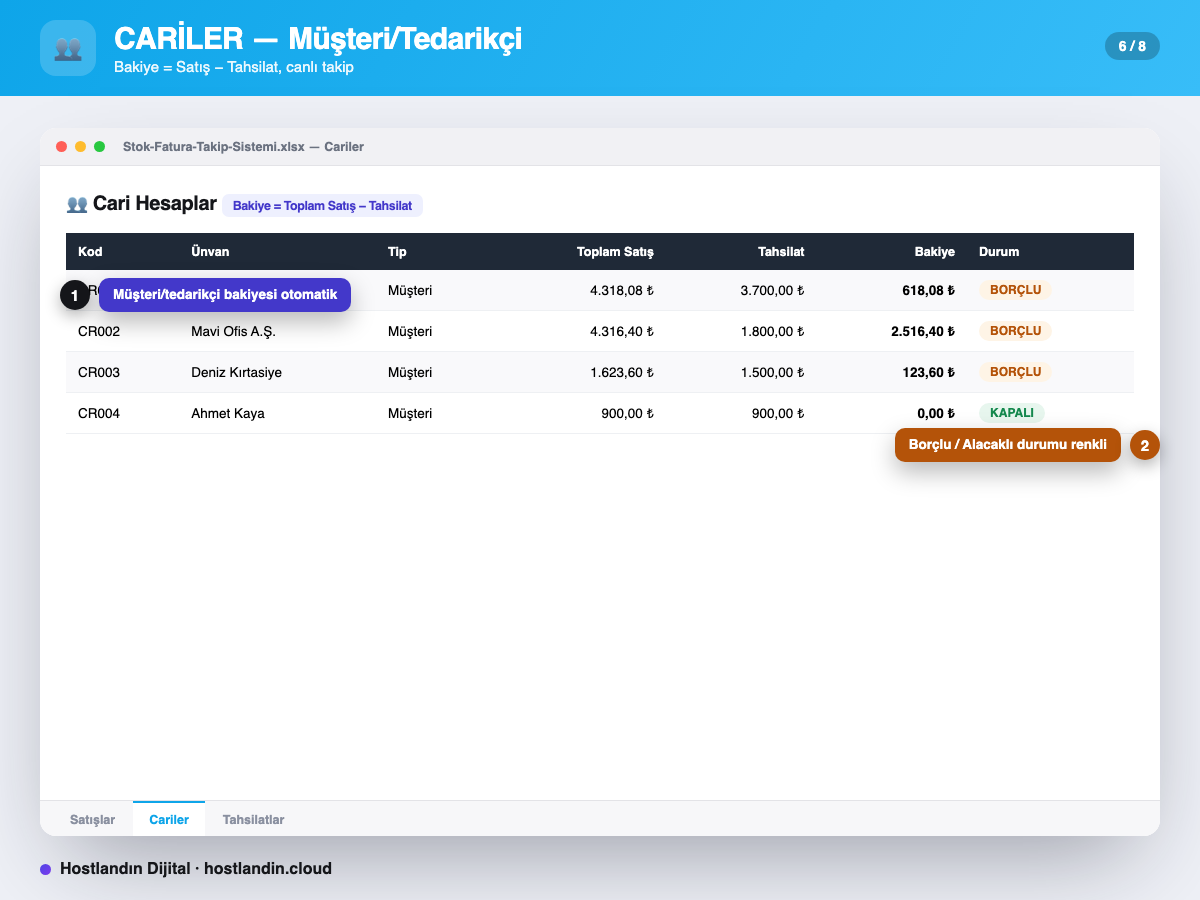Click the 6 / 8 page indicator

click(x=1132, y=46)
